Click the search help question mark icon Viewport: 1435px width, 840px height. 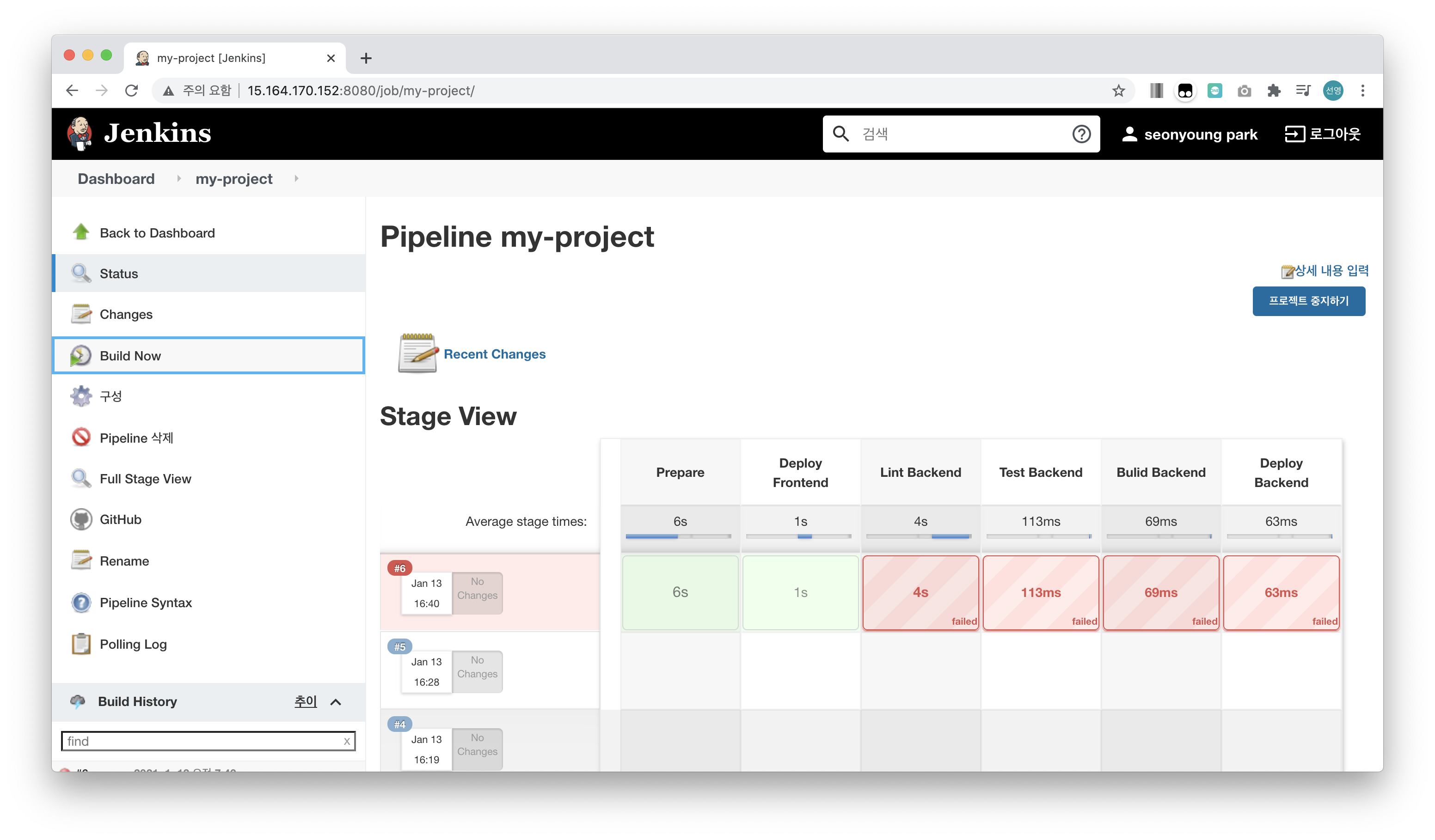click(1081, 134)
